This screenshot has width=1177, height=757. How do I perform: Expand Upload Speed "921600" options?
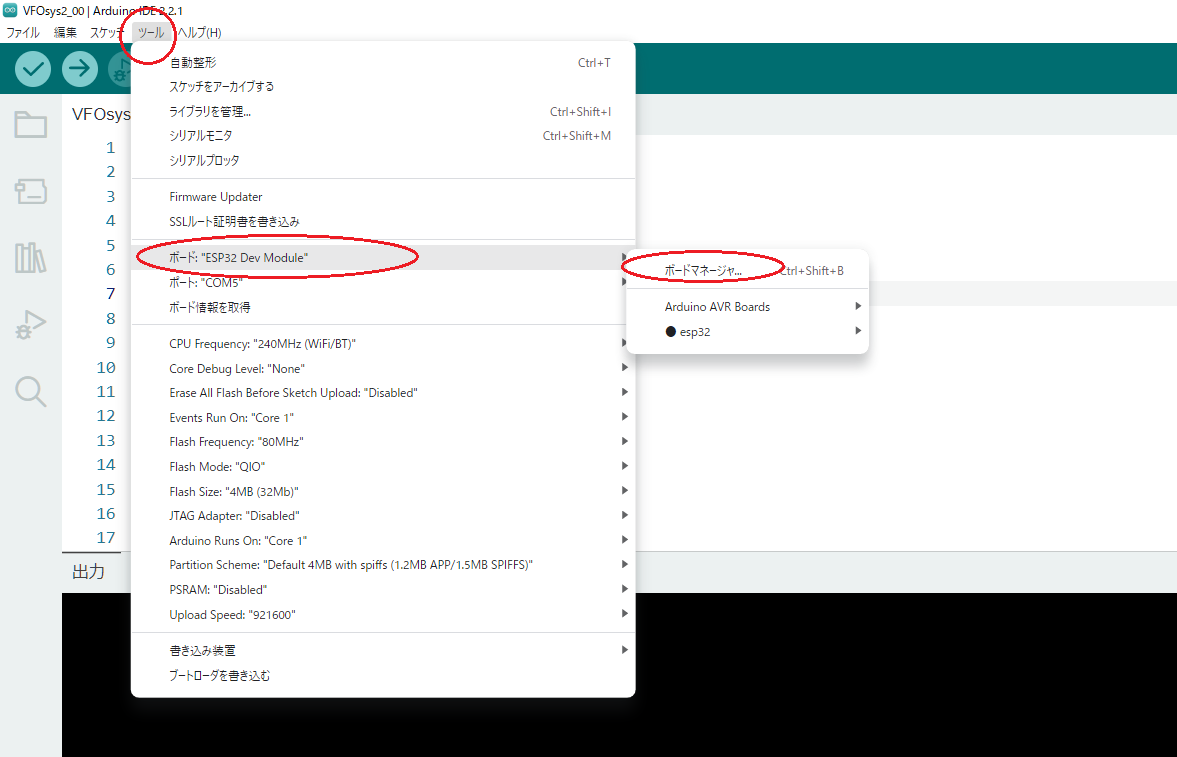click(x=383, y=614)
